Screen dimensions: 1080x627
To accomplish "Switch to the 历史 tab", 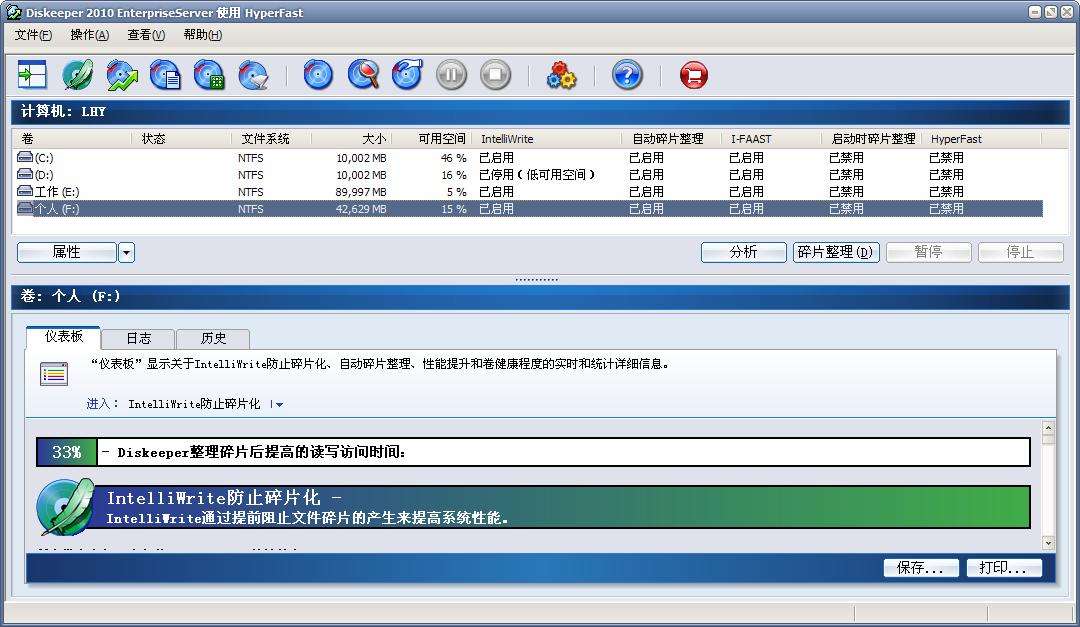I will tap(213, 338).
